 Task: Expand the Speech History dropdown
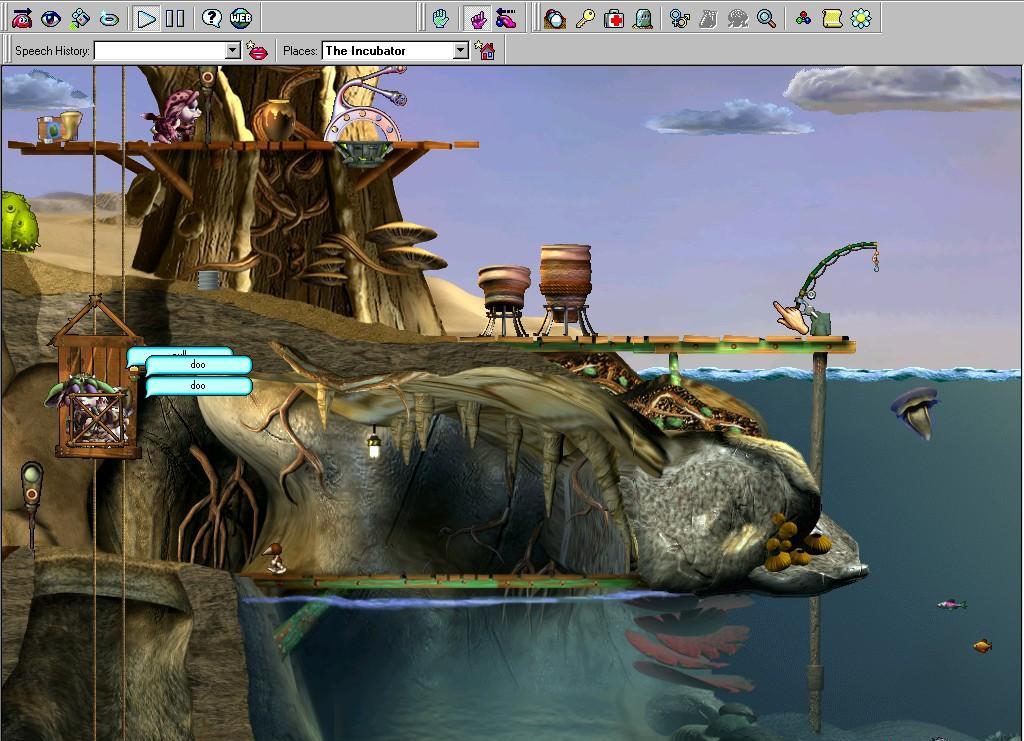pyautogui.click(x=233, y=50)
